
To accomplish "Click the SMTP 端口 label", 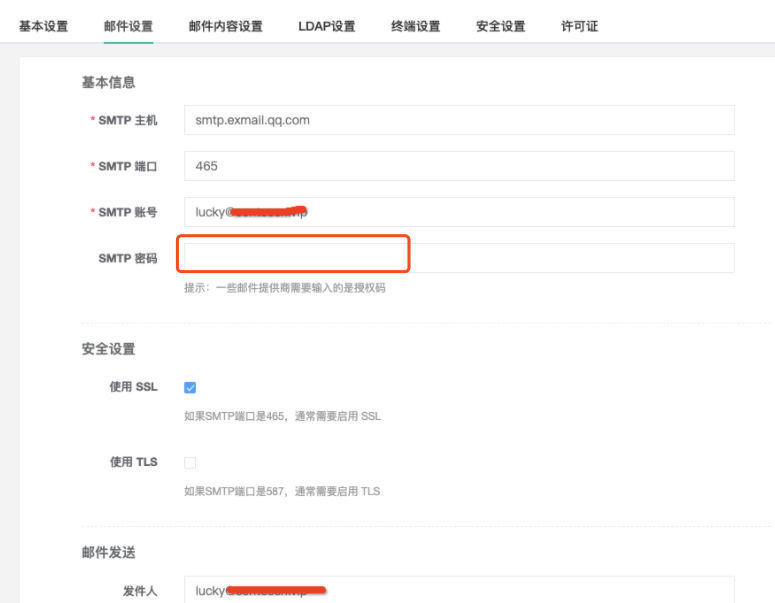I will (128, 166).
